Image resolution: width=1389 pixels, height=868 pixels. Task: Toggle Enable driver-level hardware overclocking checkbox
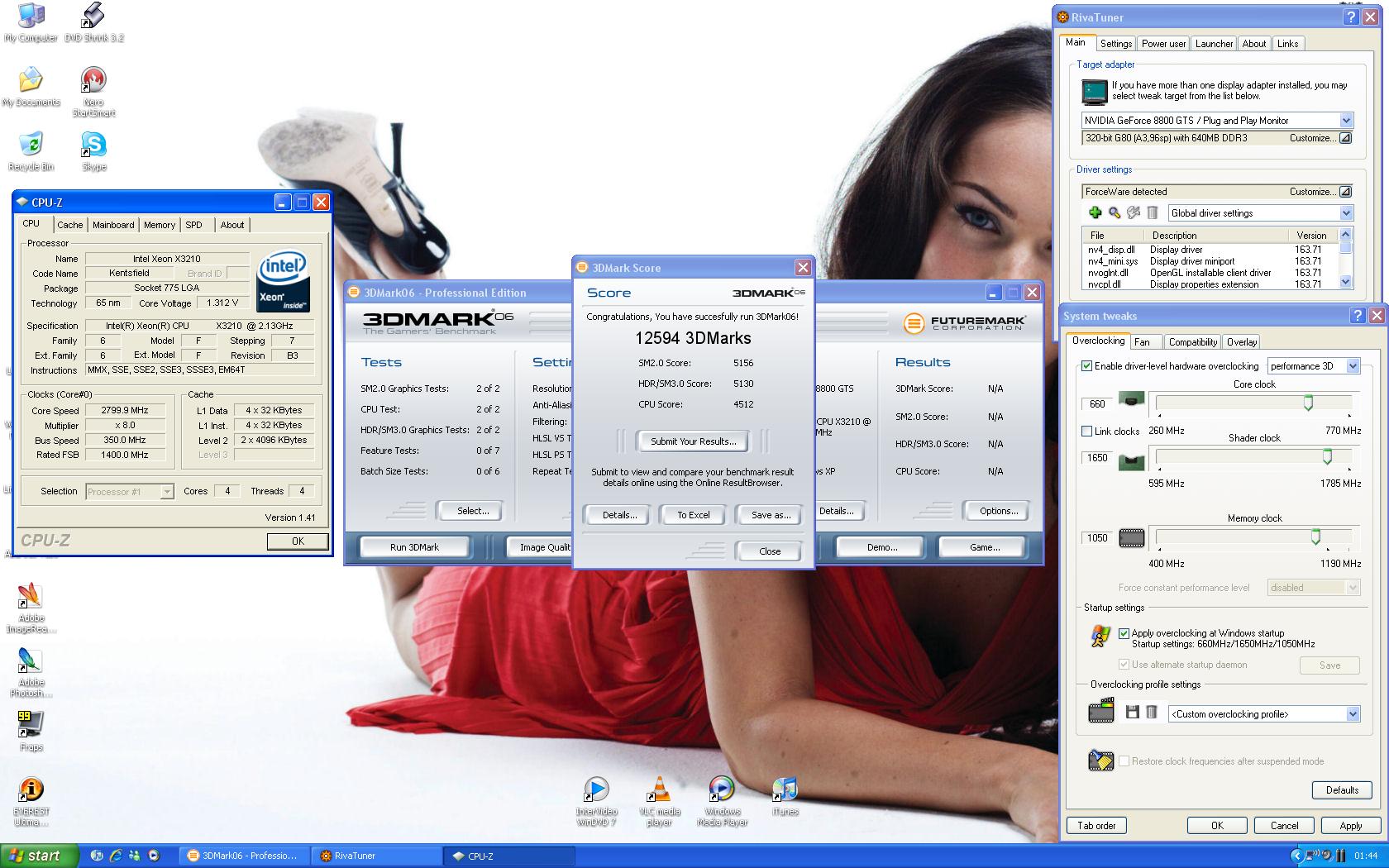pyautogui.click(x=1086, y=365)
